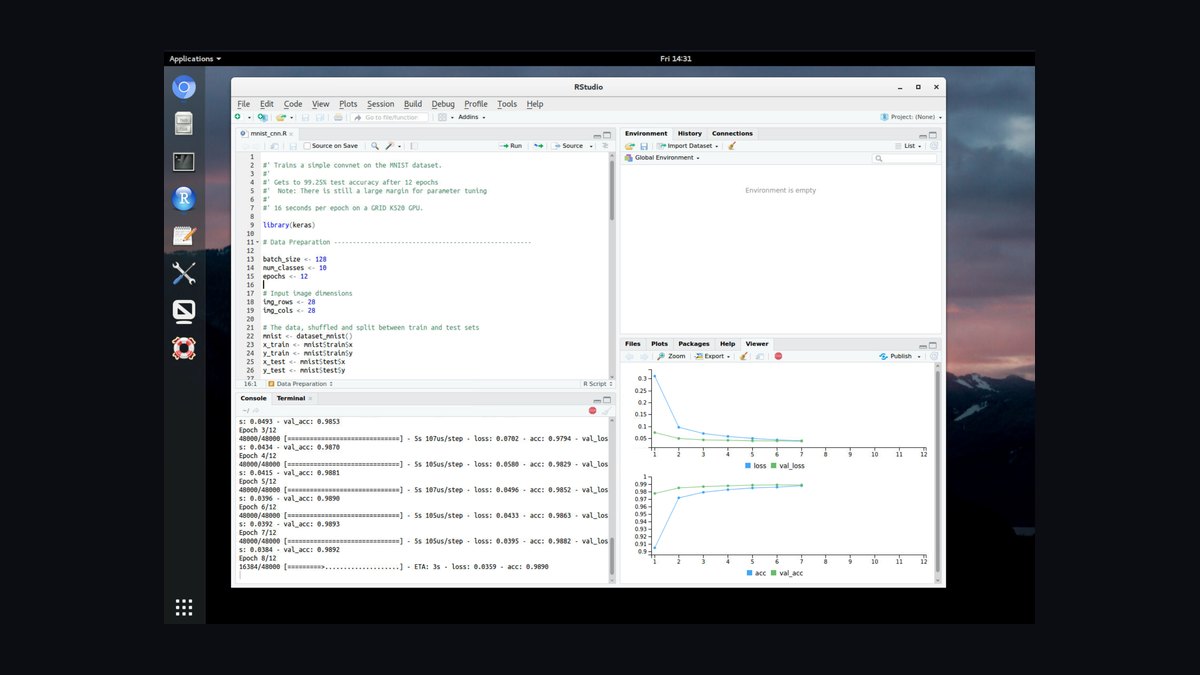Click the Save workspace icon in Environment pane
Screen dimensions: 1200x675
[643, 146]
